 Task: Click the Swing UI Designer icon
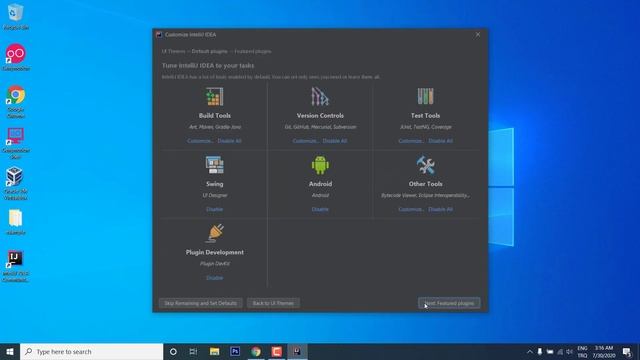(215, 165)
